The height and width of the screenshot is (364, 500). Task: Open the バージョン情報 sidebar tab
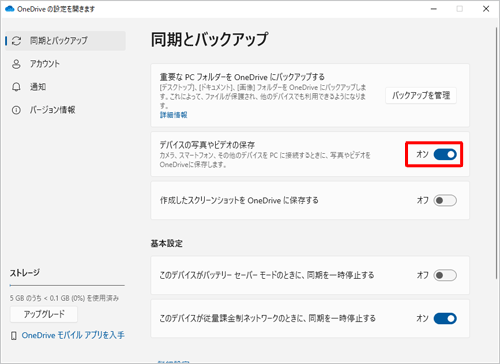pyautogui.click(x=65, y=110)
